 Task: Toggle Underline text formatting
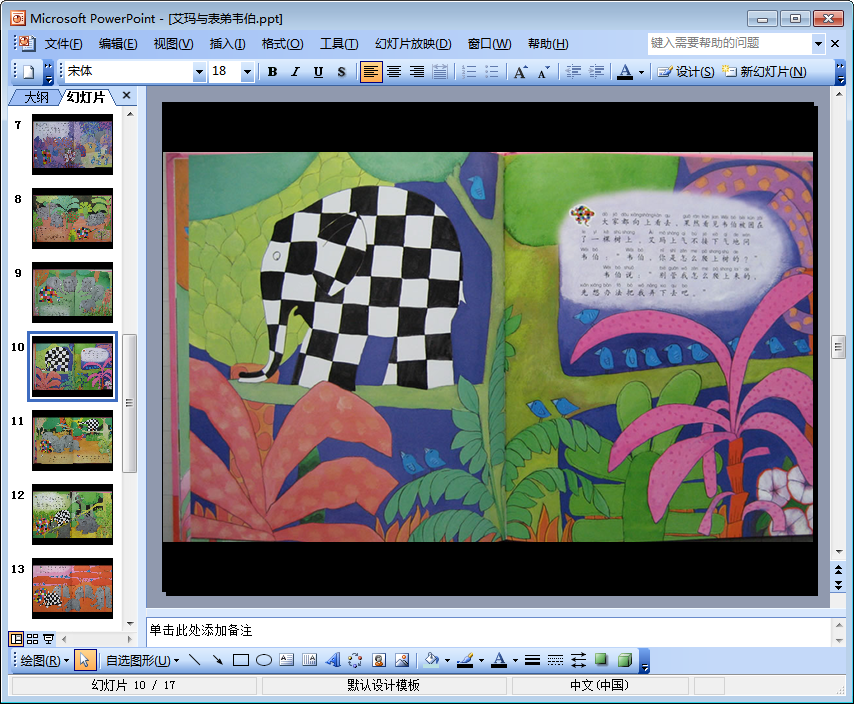(x=318, y=72)
